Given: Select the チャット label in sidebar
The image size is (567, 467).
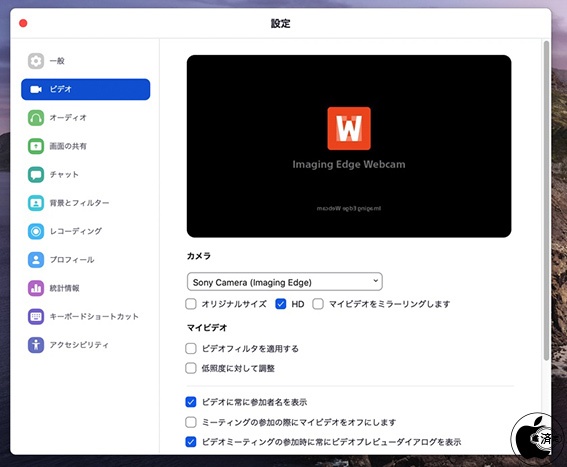Looking at the screenshot, I should click(64, 175).
